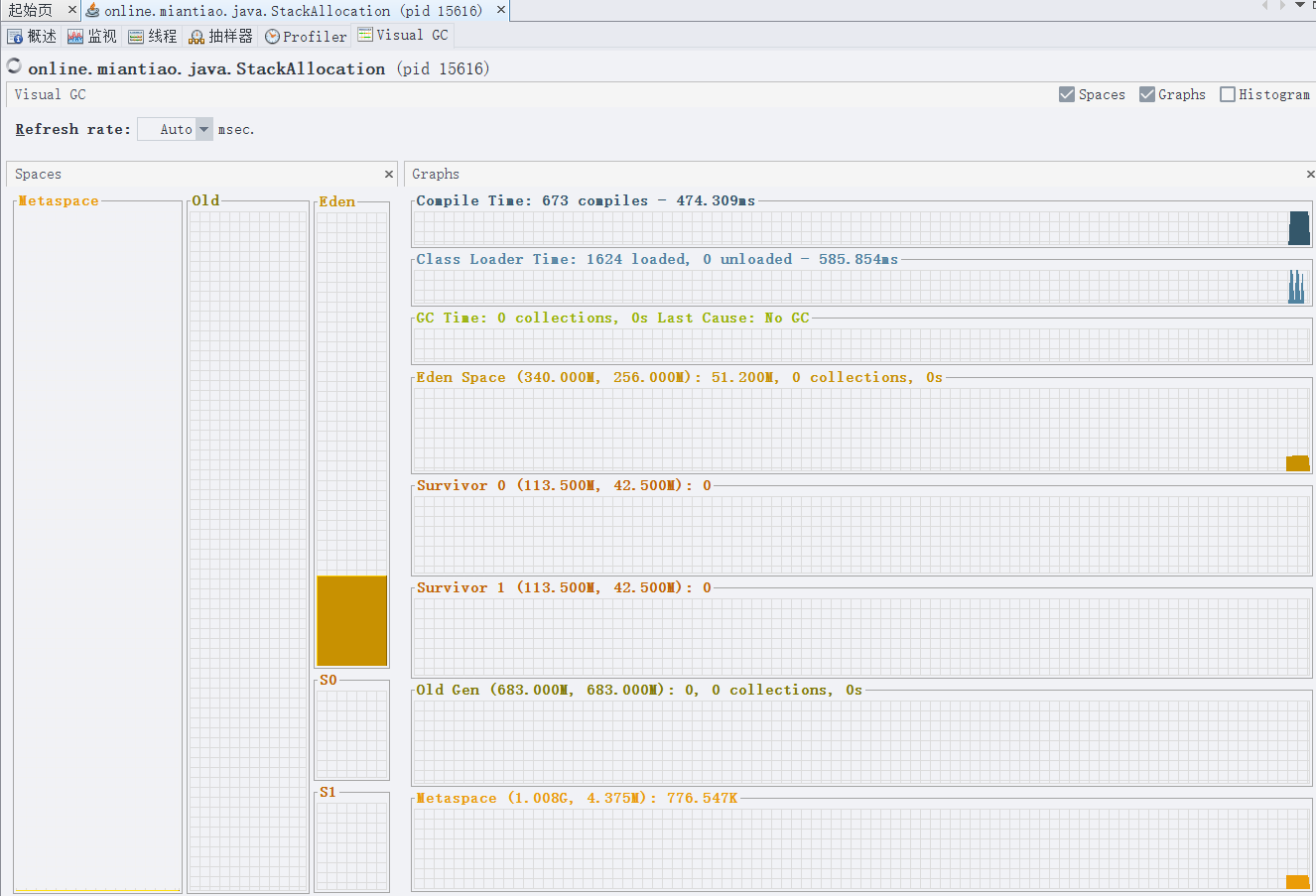Click the Survivor 1 graph area

click(x=861, y=637)
